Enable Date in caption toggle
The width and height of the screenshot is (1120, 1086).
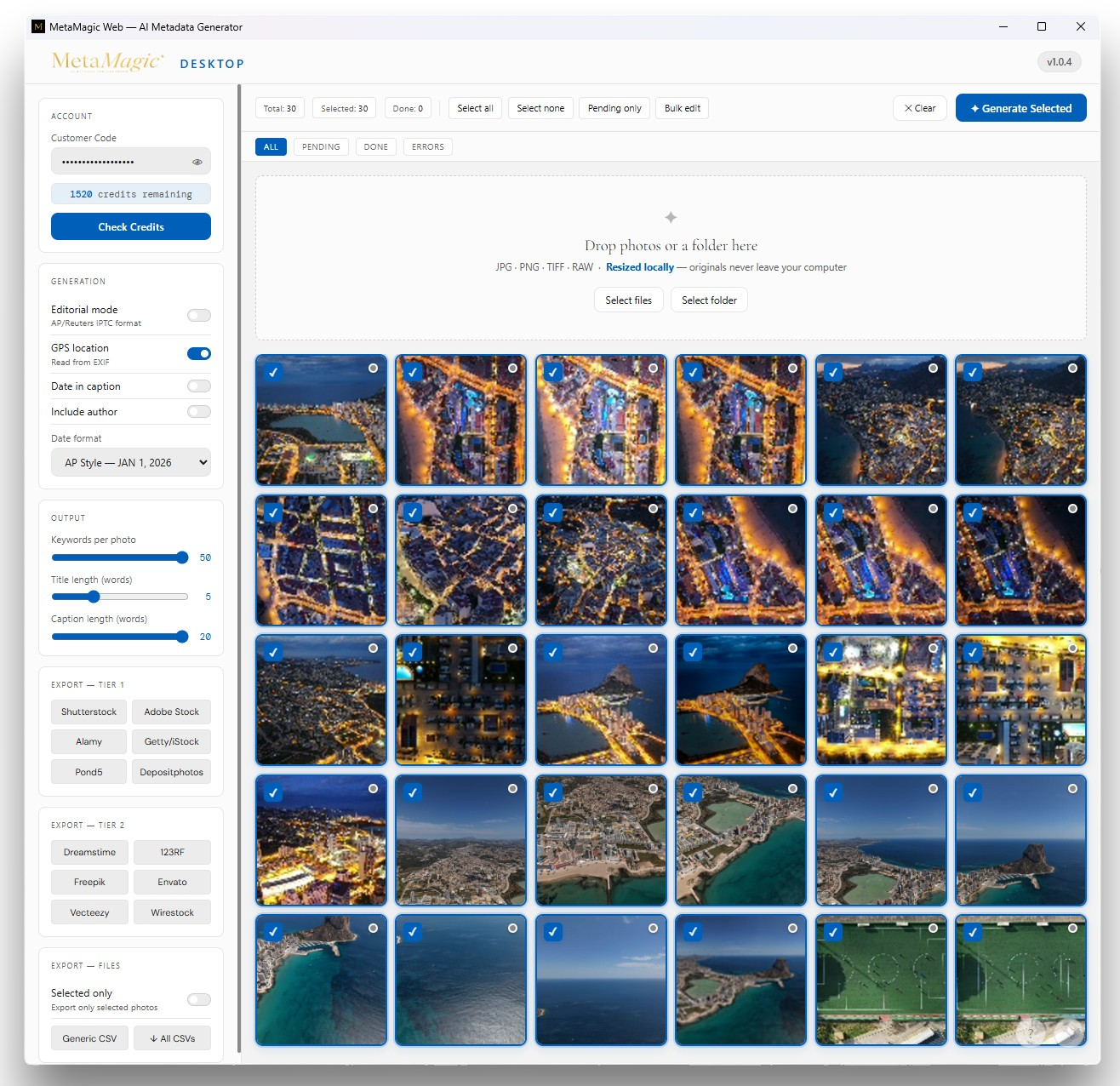[x=199, y=386]
